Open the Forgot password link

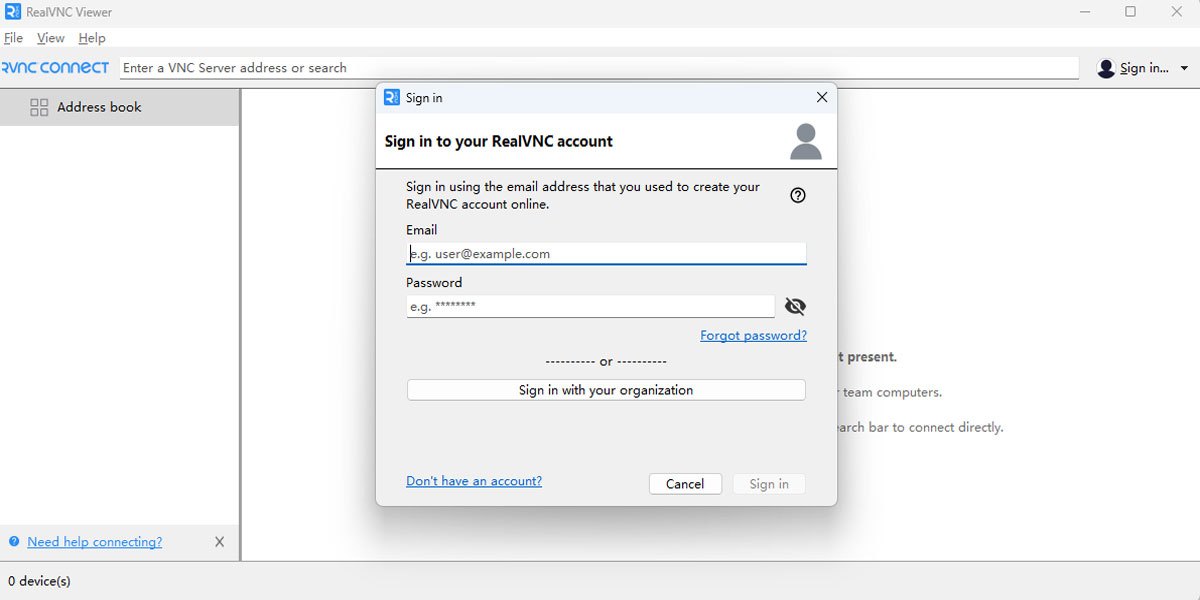point(753,335)
